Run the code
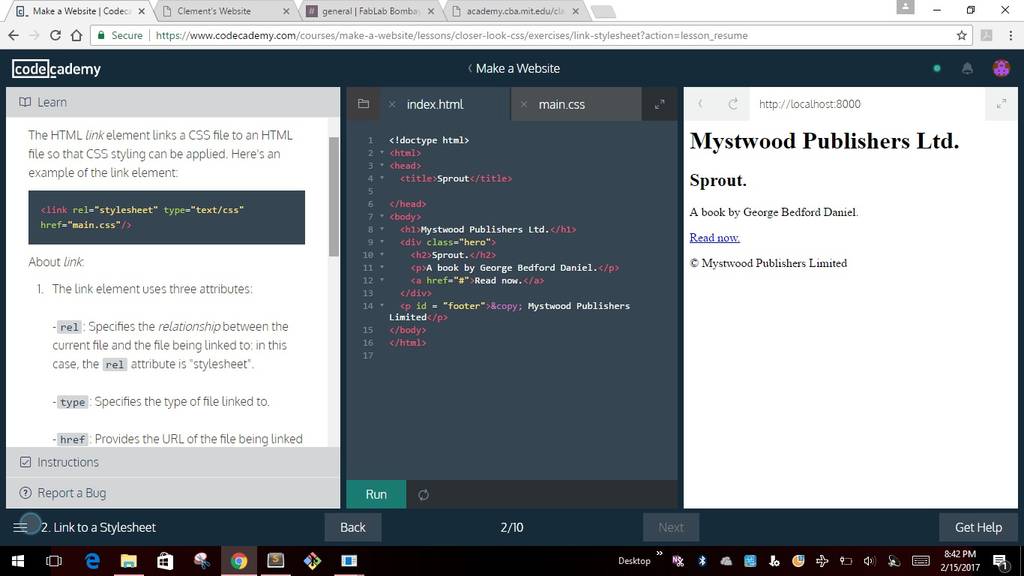This screenshot has height=576, width=1024. [x=376, y=494]
